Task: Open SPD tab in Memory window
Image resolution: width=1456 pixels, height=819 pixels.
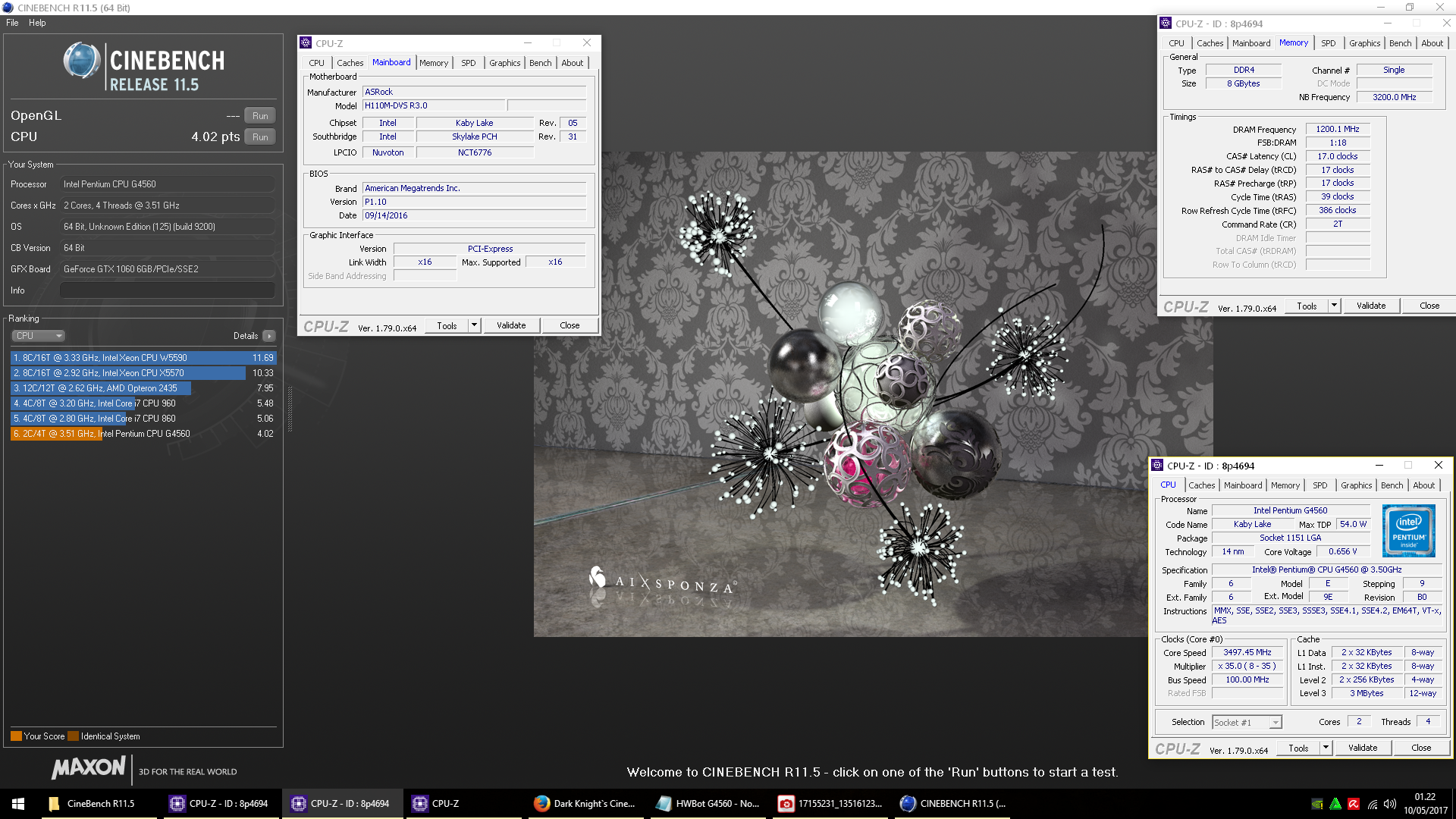Action: point(1329,43)
